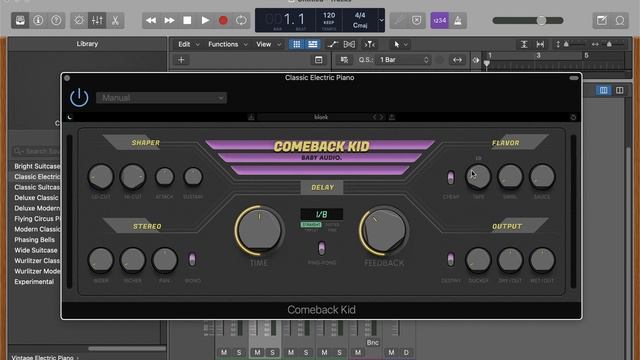Show automation with the curve icon
The width and height of the screenshot is (640, 360).
[x=333, y=44]
